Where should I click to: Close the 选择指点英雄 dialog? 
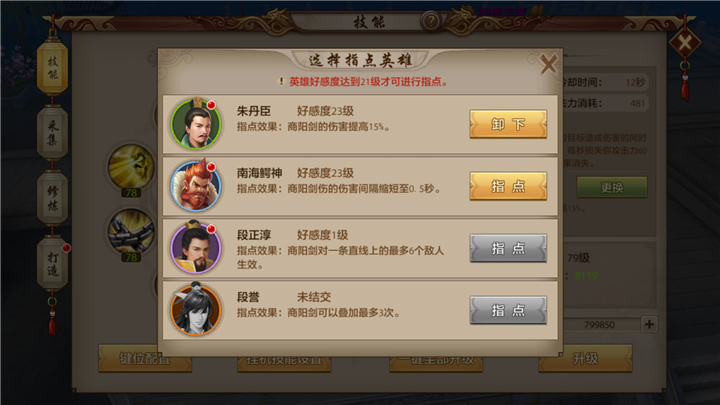tap(549, 64)
